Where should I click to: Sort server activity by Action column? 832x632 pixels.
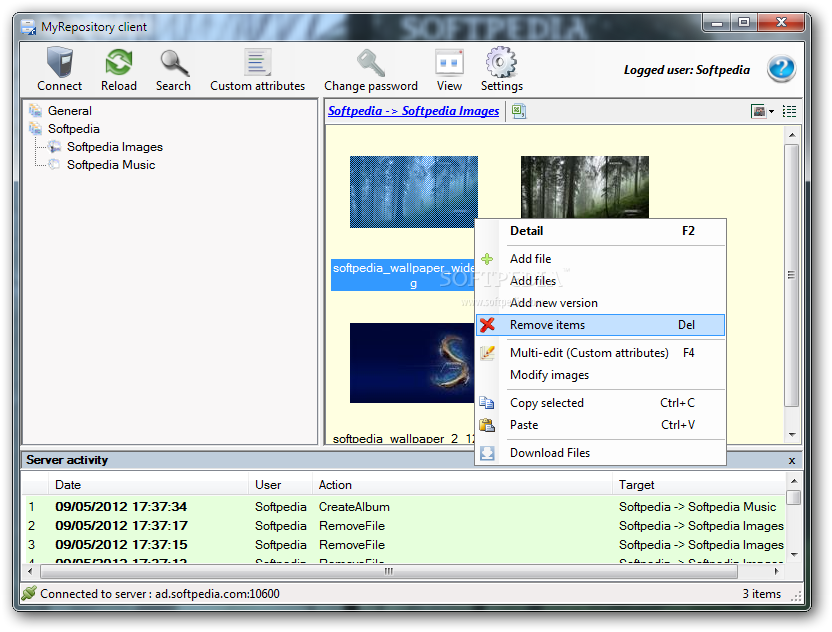pyautogui.click(x=462, y=484)
